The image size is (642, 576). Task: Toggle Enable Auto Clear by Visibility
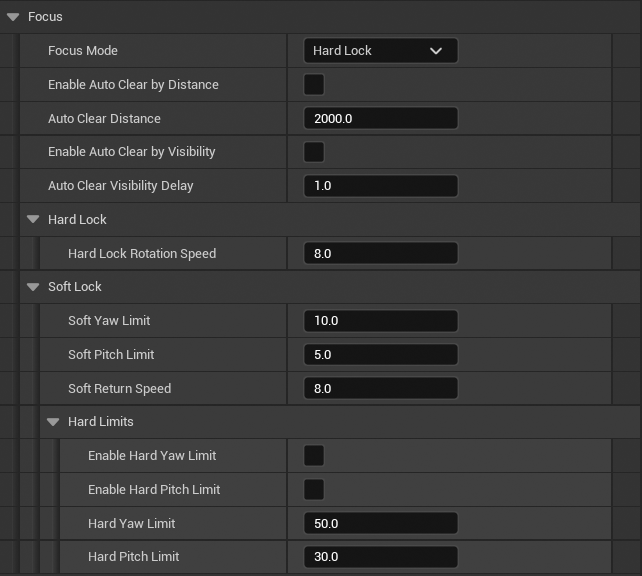(x=314, y=152)
